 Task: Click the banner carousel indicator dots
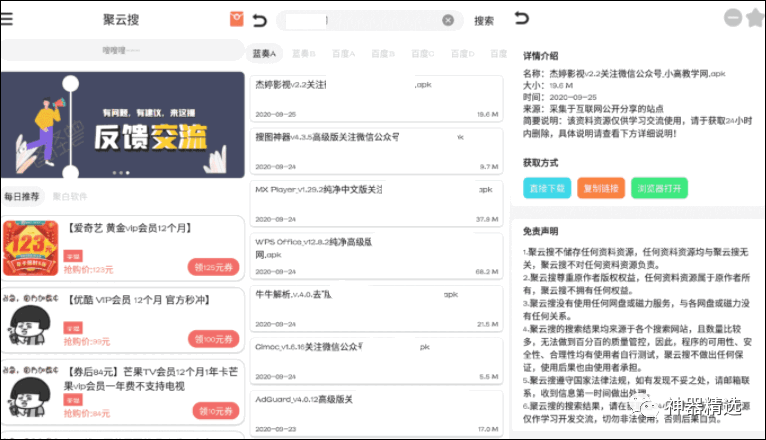[x=121, y=173]
